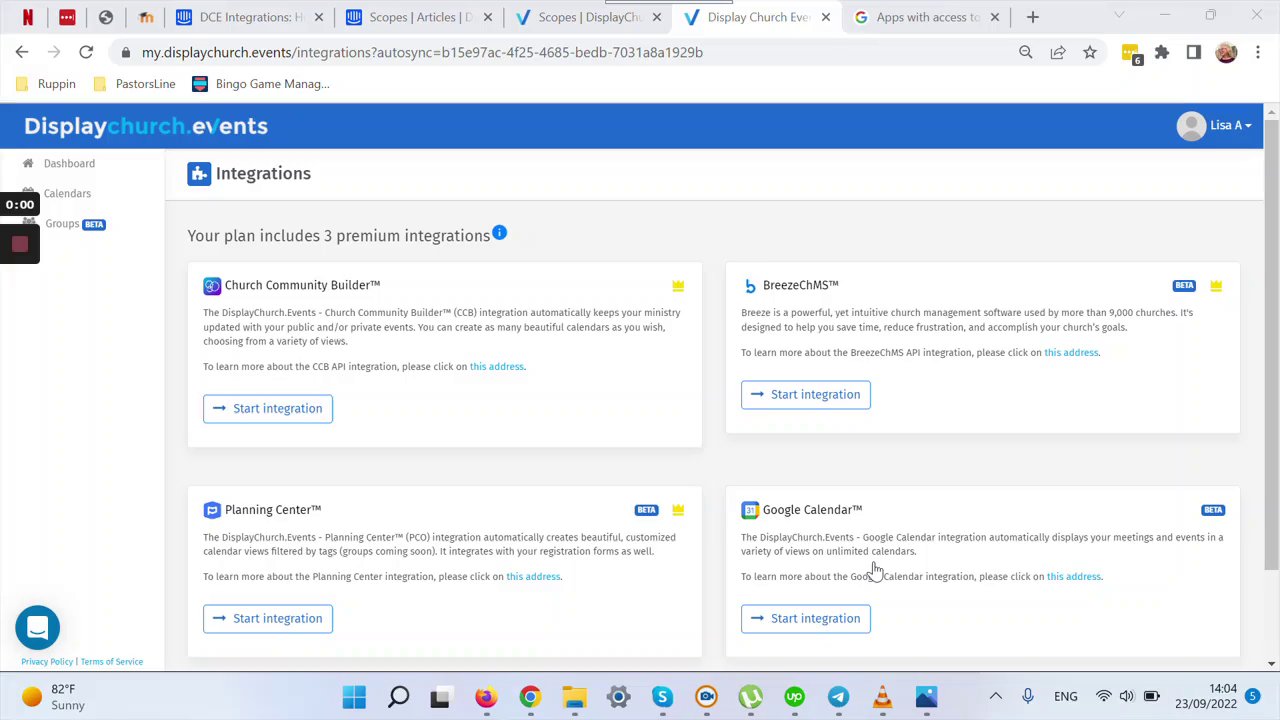Open the Ruppin bookmark folder
Image resolution: width=1280 pixels, height=720 pixels.
[46, 84]
